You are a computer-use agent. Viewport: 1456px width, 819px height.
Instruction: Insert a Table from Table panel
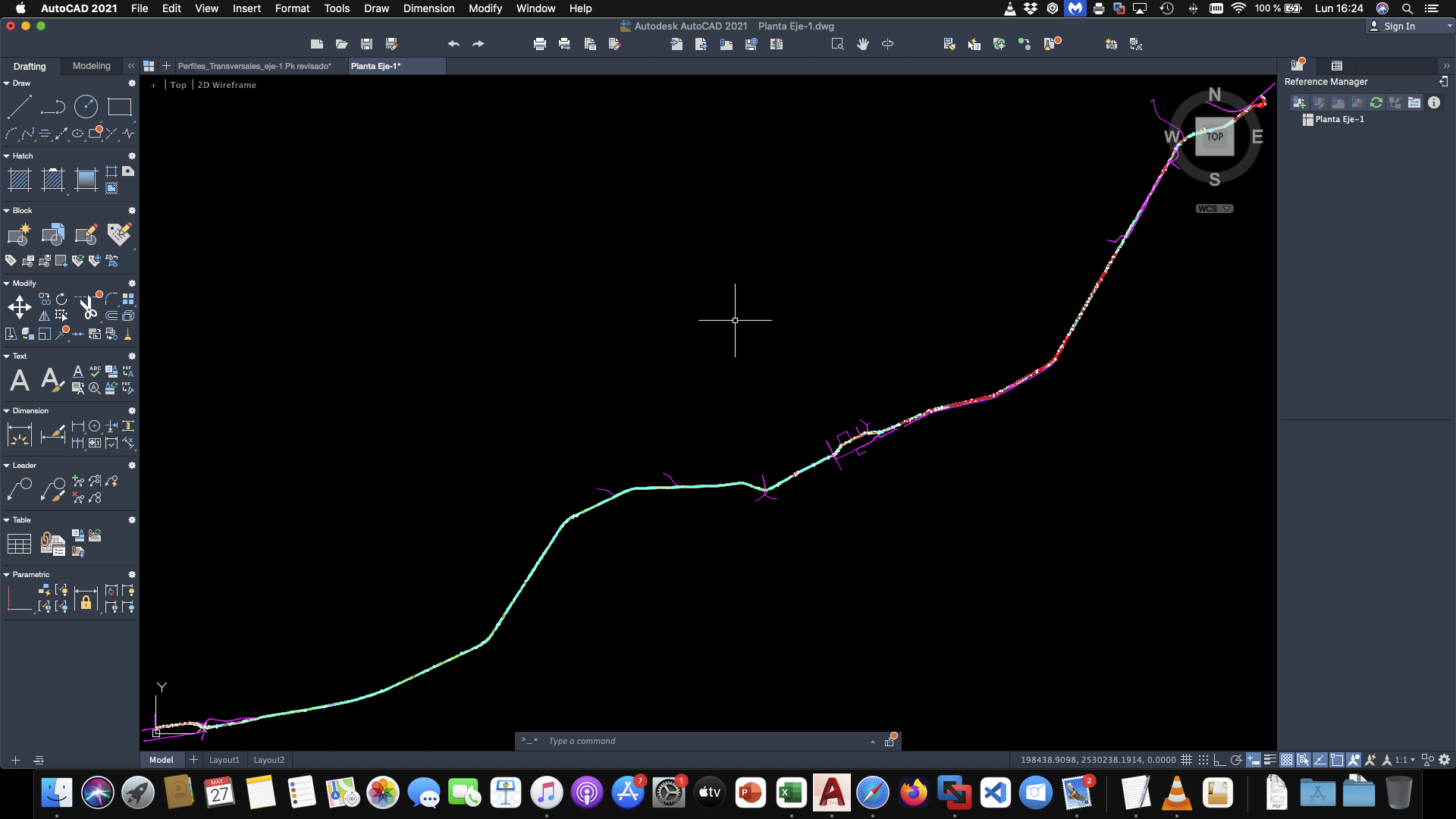pos(19,544)
